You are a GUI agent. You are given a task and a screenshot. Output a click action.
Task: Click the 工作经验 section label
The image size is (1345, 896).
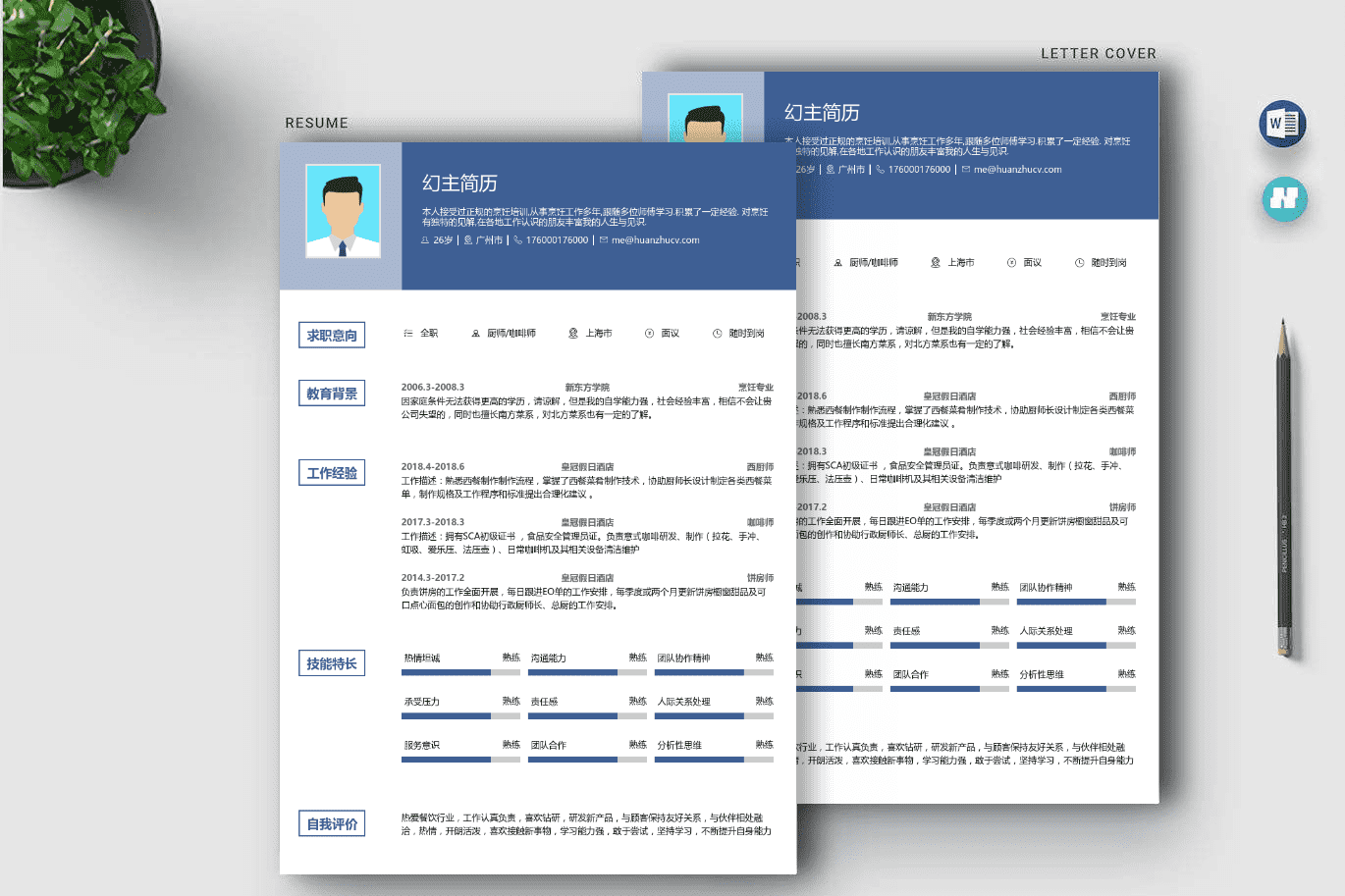[x=332, y=473]
